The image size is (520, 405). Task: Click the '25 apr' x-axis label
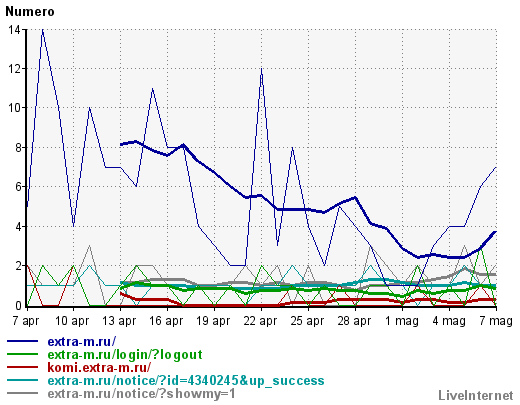(307, 321)
